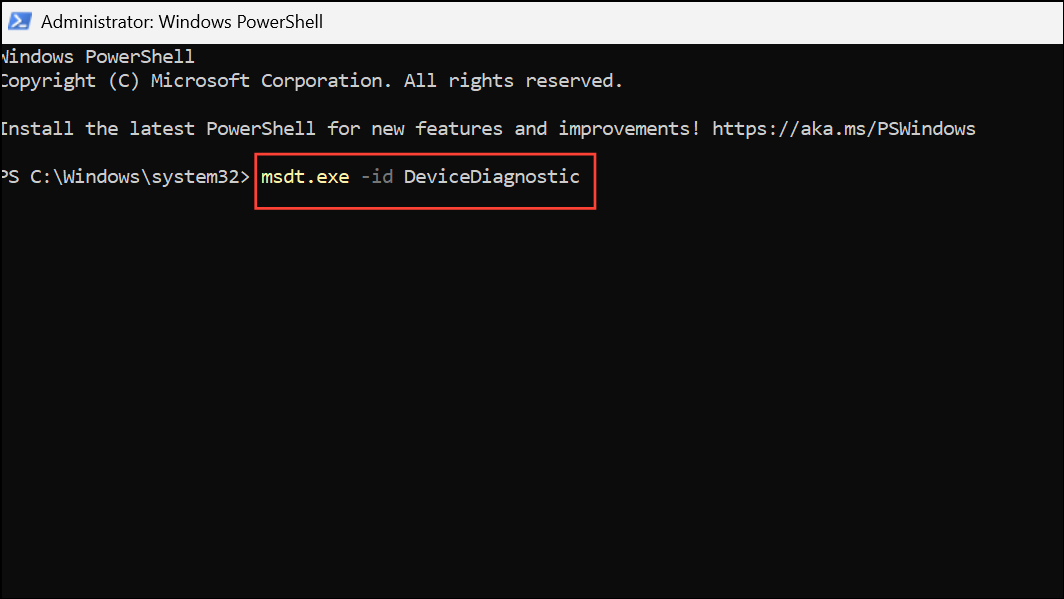Select the DeviceDiagnostic argument text
The width and height of the screenshot is (1064, 599).
[492, 177]
